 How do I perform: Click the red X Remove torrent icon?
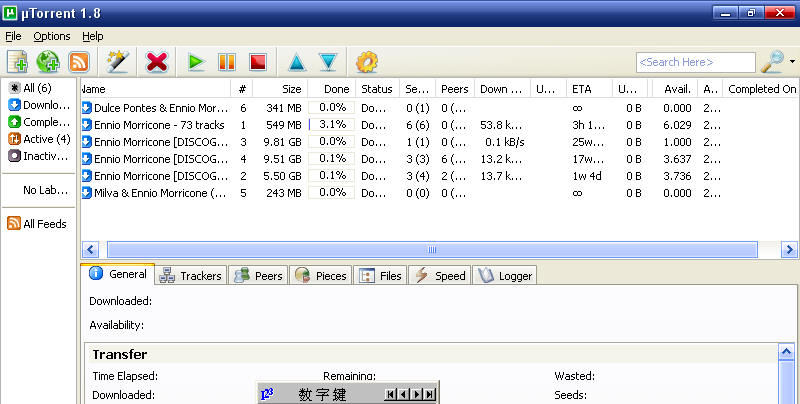point(156,62)
